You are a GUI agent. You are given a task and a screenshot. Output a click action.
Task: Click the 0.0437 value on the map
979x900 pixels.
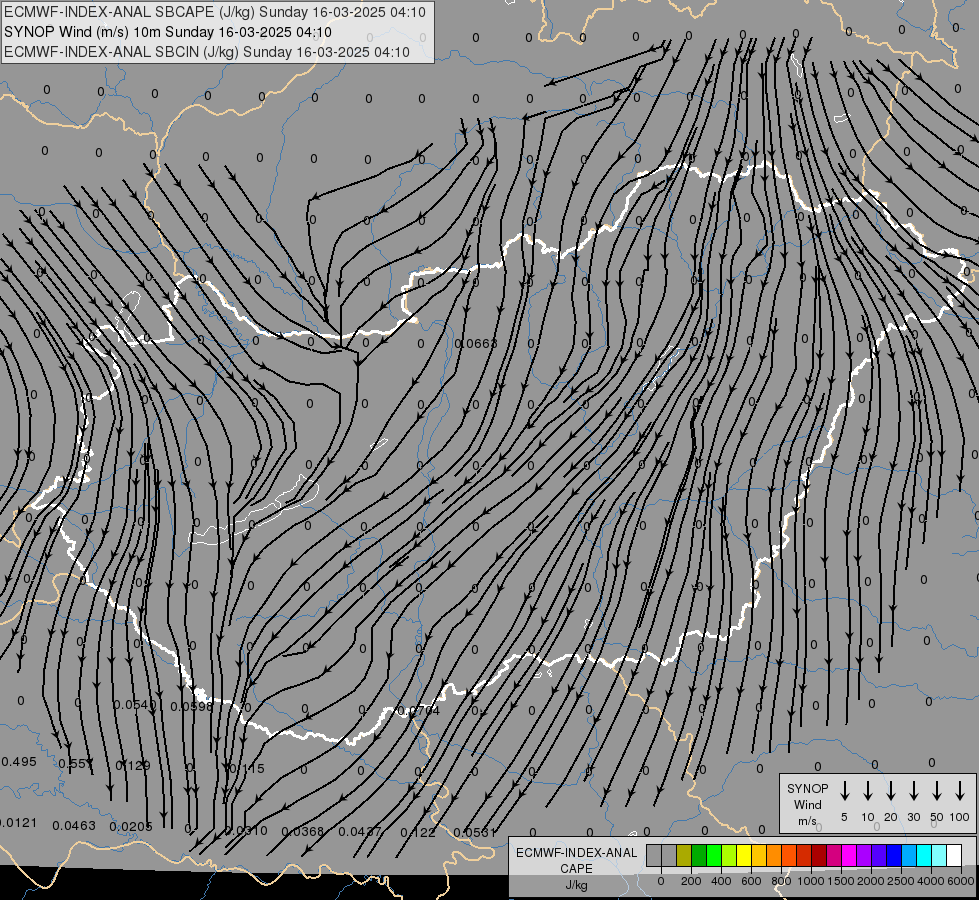point(360,832)
